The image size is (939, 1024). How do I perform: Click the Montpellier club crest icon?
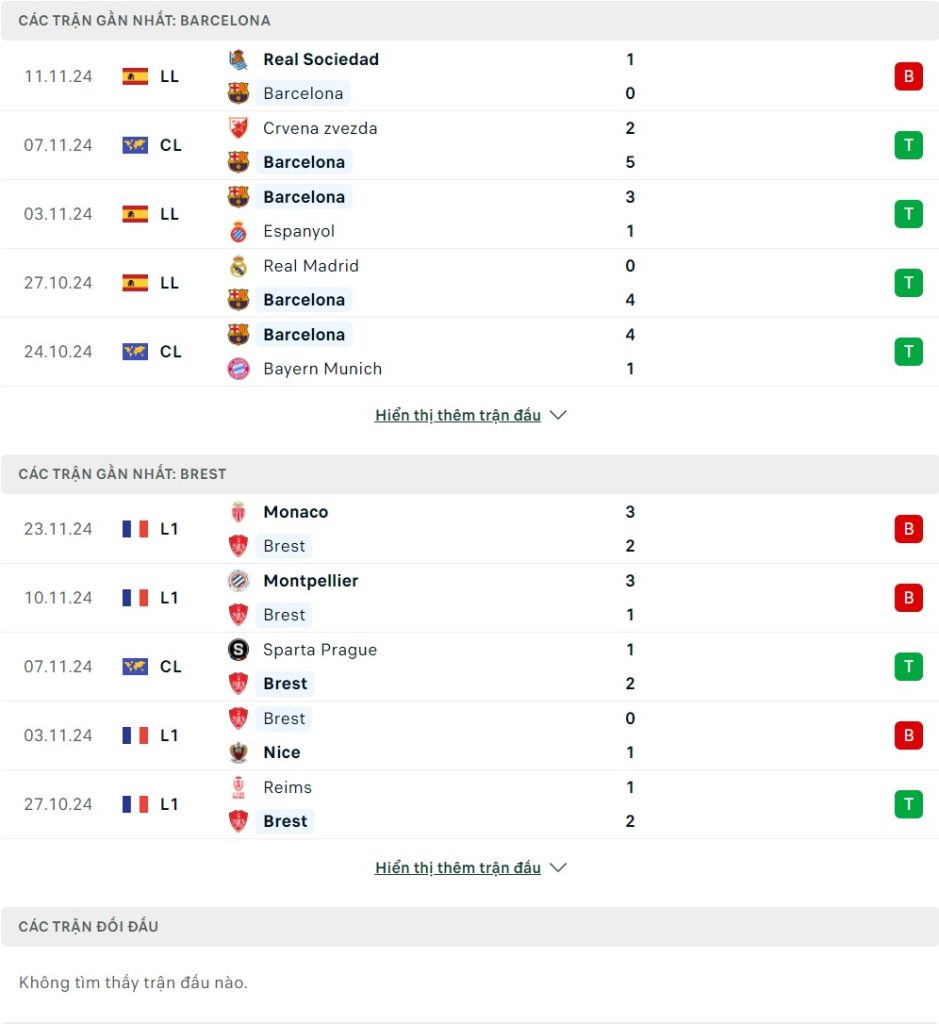coord(238,581)
